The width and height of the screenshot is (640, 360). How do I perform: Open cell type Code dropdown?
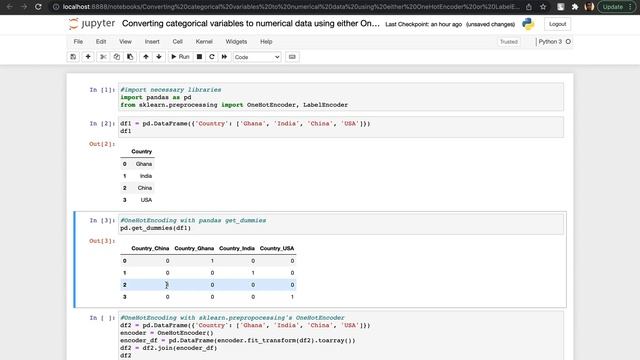click(257, 57)
